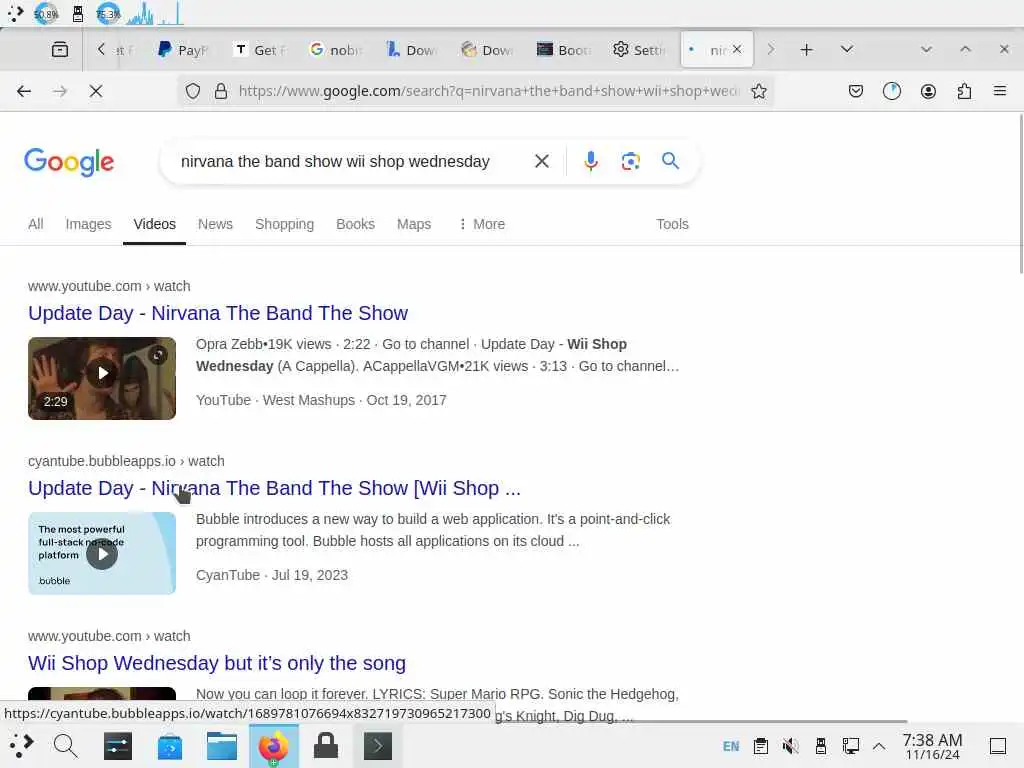Expand the titlebar chevron-down menu
The height and width of the screenshot is (768, 1024).
[x=925, y=50]
